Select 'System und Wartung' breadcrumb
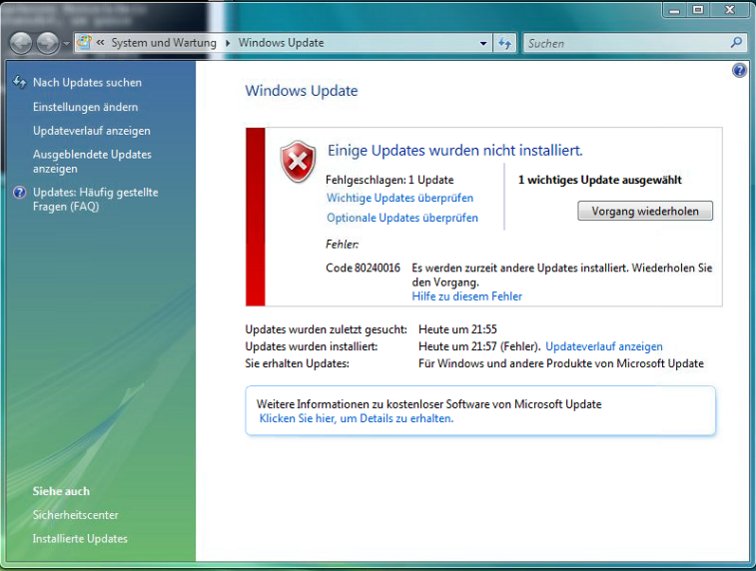Viewport: 756px width, 571px height. (164, 42)
